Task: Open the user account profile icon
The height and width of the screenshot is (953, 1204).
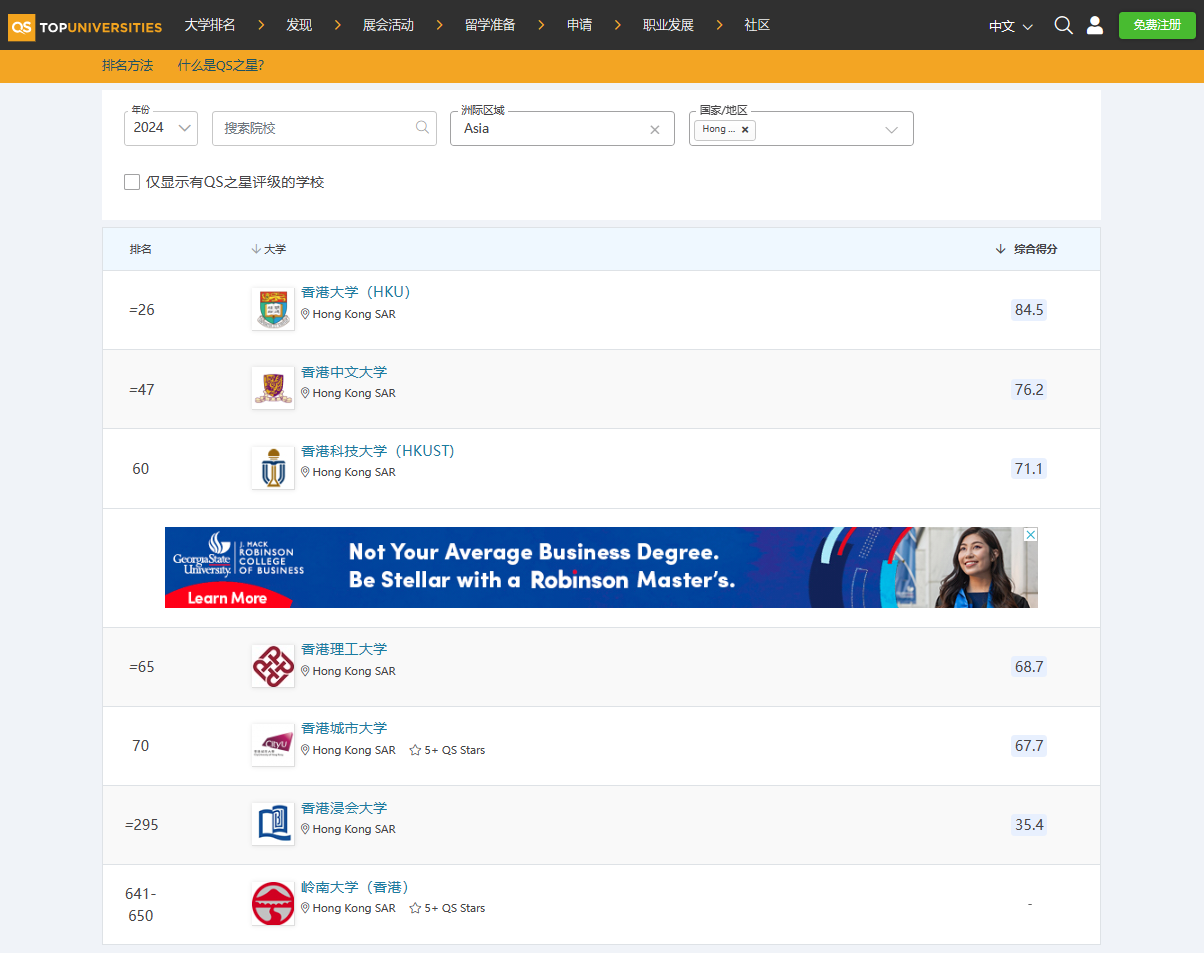Action: coord(1095,25)
